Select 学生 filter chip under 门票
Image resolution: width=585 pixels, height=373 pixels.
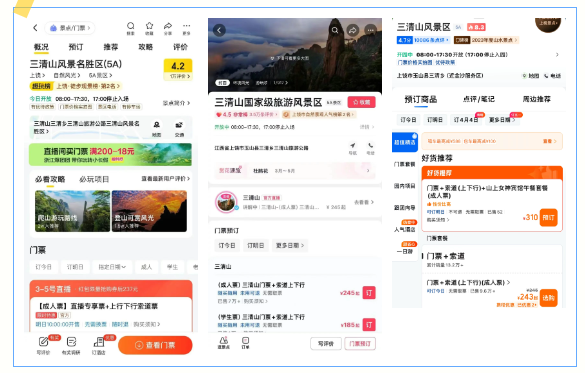click(x=172, y=267)
